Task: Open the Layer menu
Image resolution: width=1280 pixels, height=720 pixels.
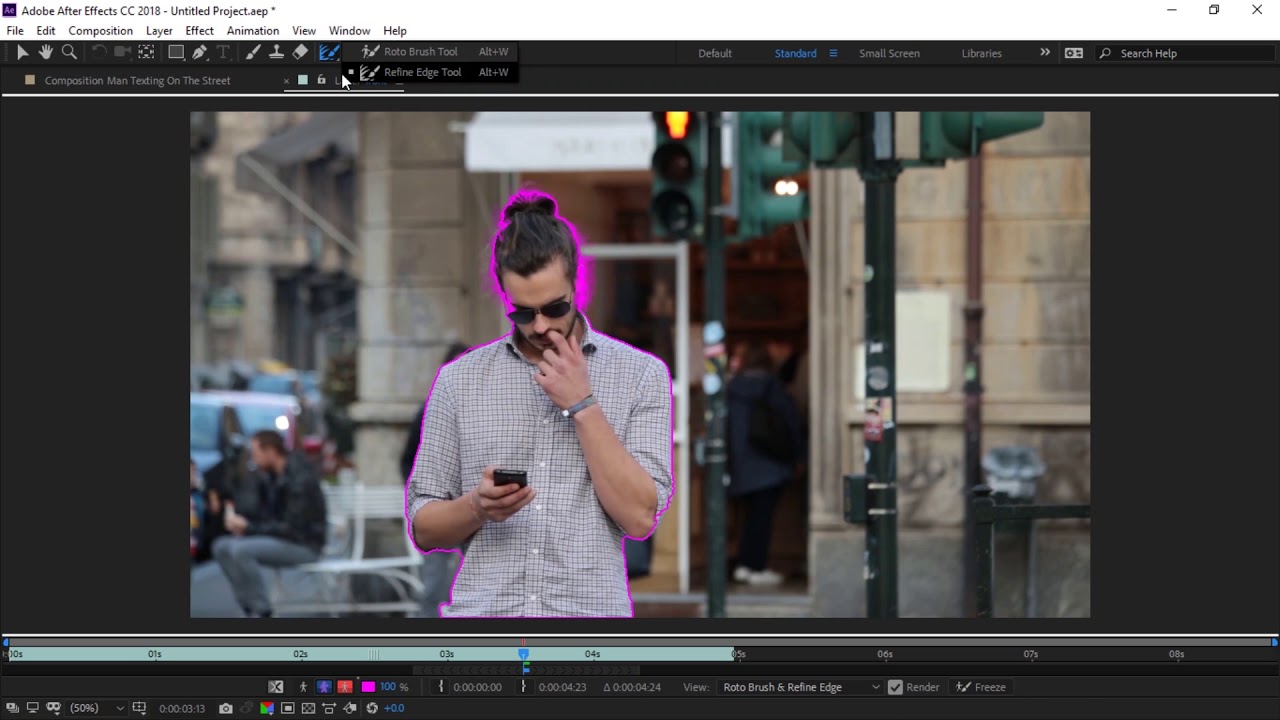Action: pos(159,31)
